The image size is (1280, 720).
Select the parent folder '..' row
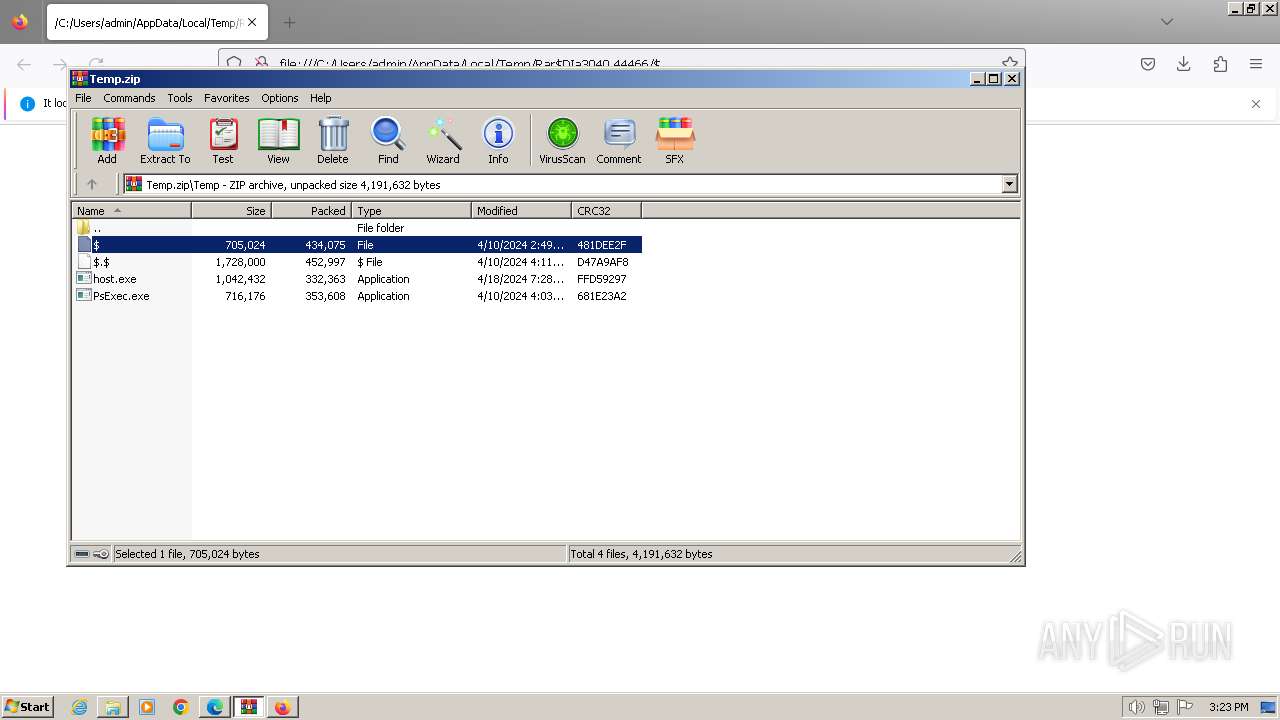point(358,228)
